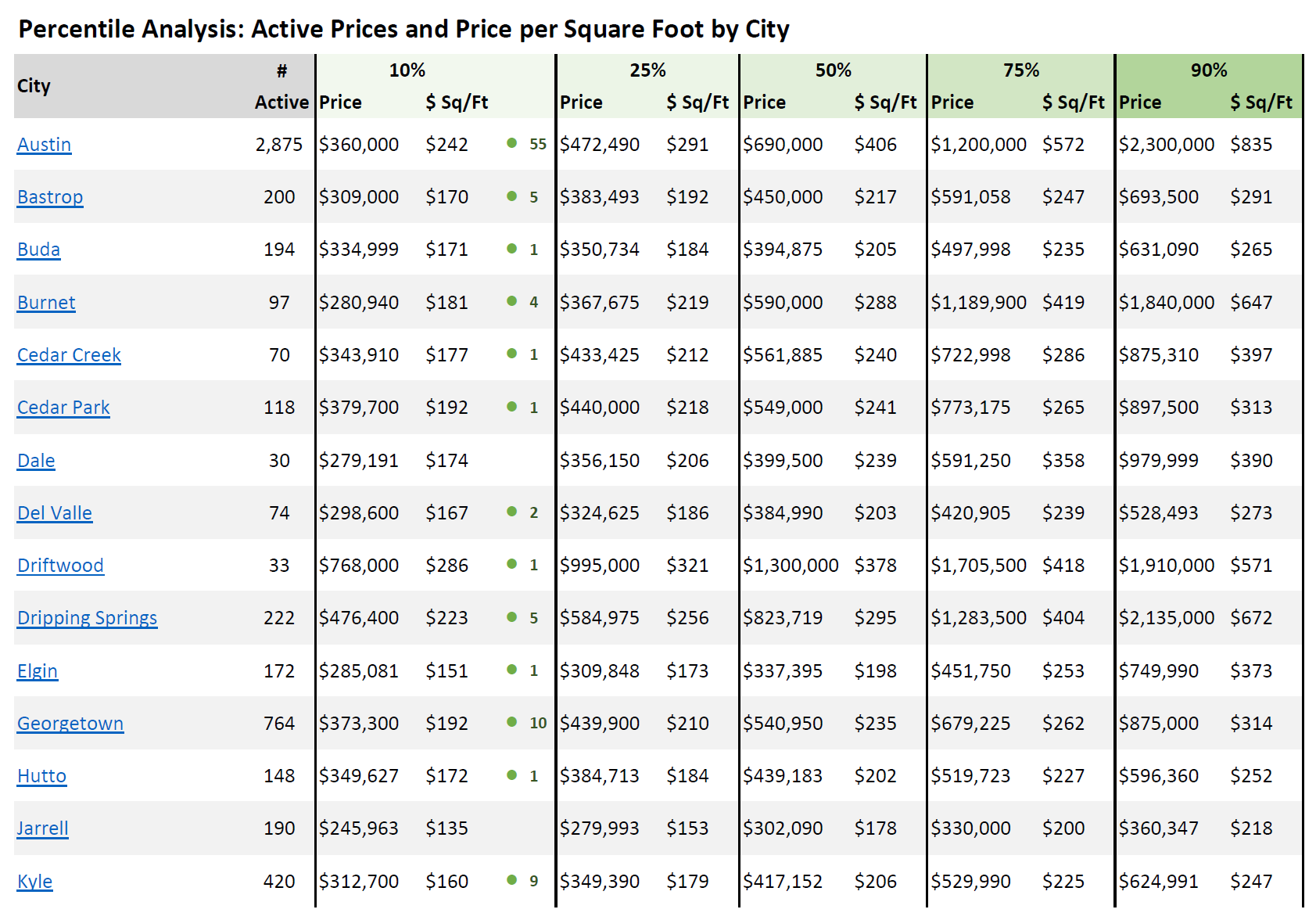
Task: Select the Georgetown city link
Action: 70,724
